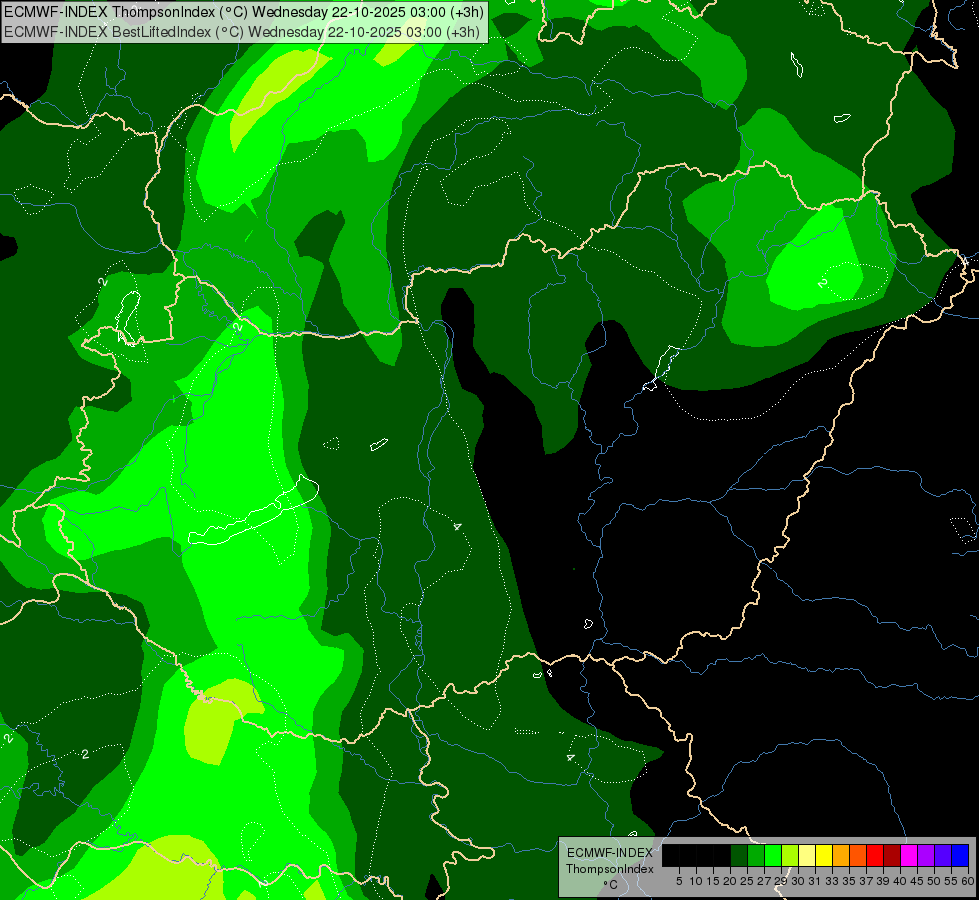Click the legend's ThompsonIndex label
979x900 pixels.
coord(610,869)
